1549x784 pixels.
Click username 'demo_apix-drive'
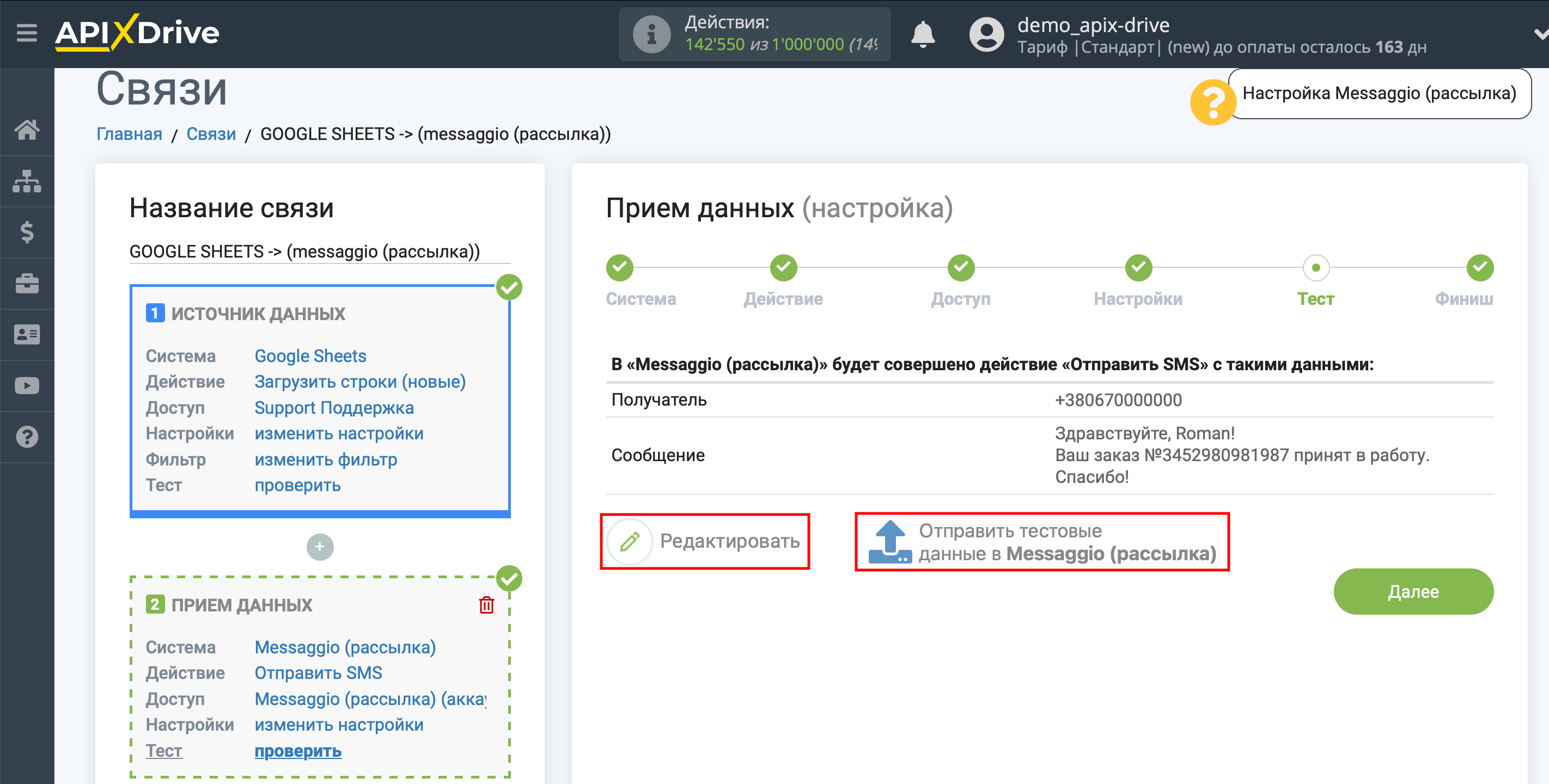point(1093,25)
